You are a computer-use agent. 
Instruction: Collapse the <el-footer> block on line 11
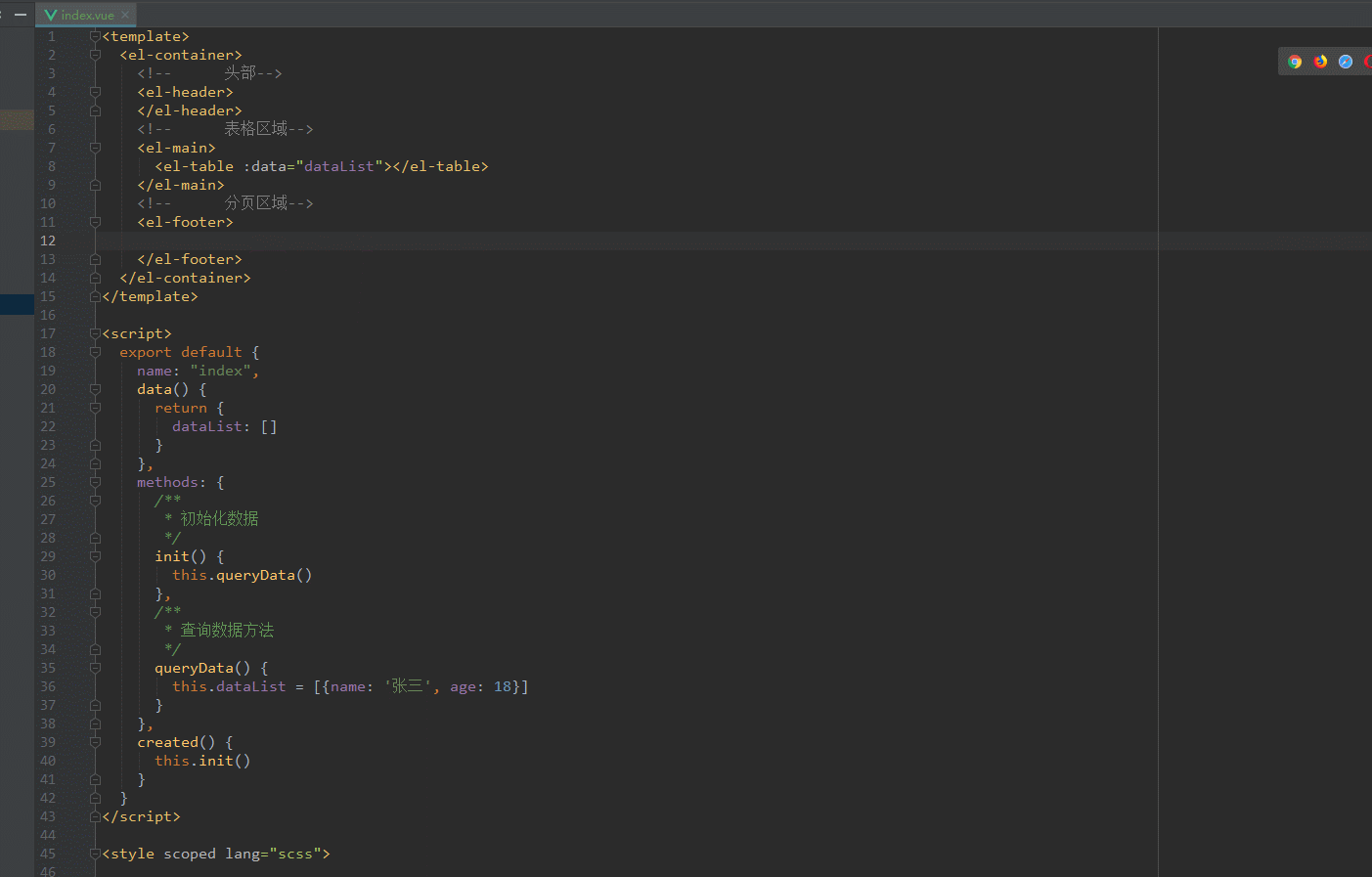tap(95, 222)
